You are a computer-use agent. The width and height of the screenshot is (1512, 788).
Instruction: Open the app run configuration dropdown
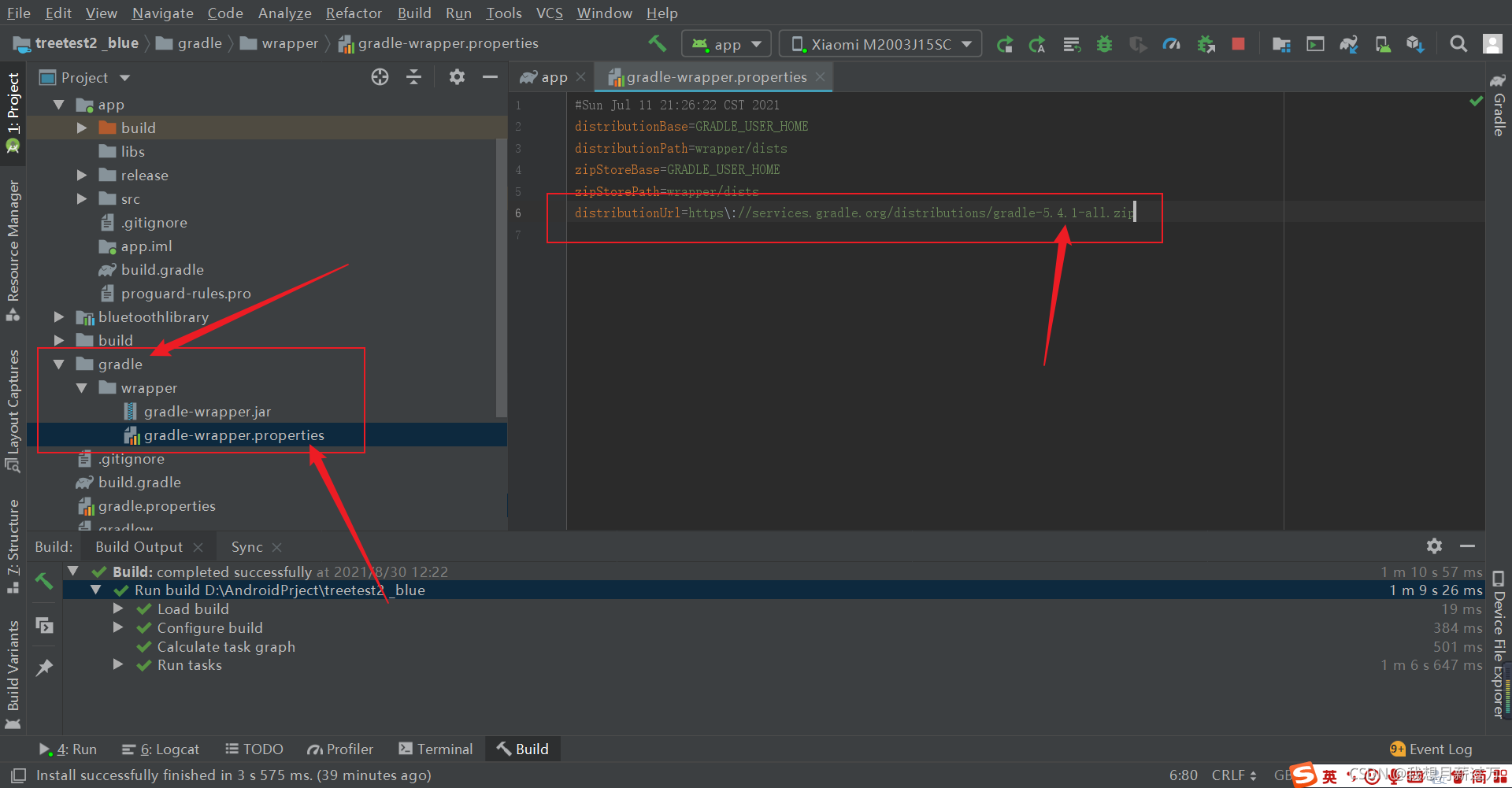coord(725,43)
